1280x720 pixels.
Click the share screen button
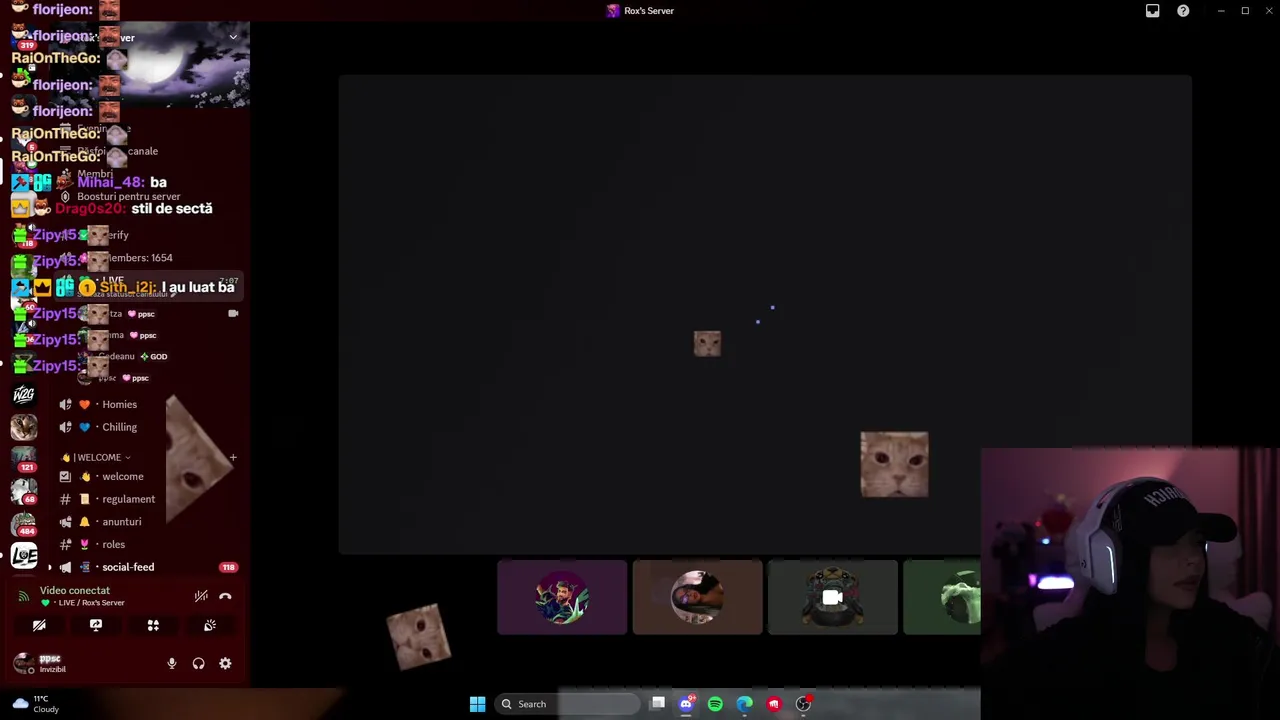click(96, 625)
